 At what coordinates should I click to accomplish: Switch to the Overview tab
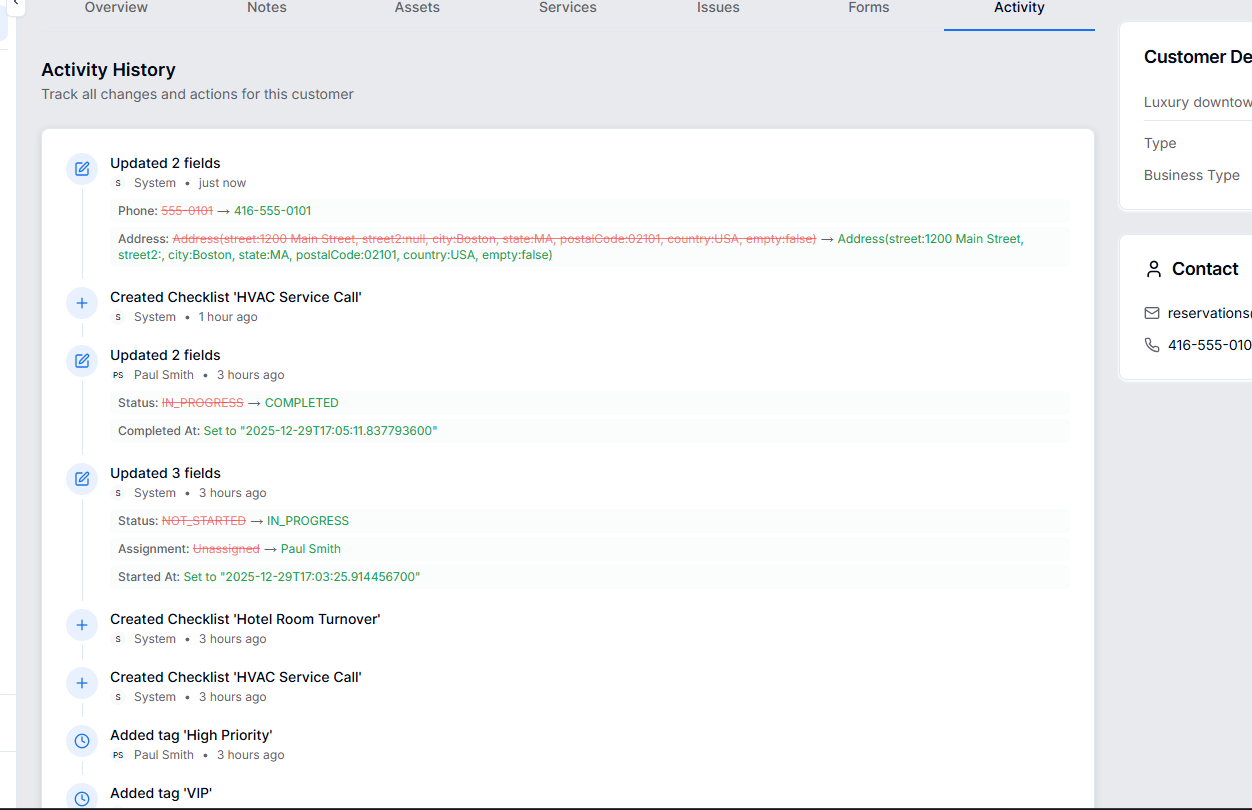point(115,8)
